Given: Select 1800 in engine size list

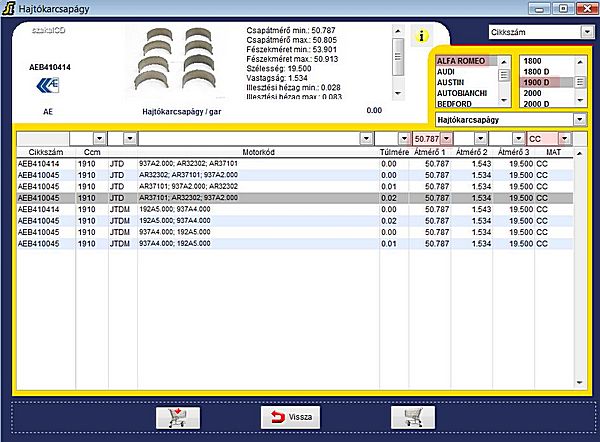Looking at the screenshot, I should (547, 61).
